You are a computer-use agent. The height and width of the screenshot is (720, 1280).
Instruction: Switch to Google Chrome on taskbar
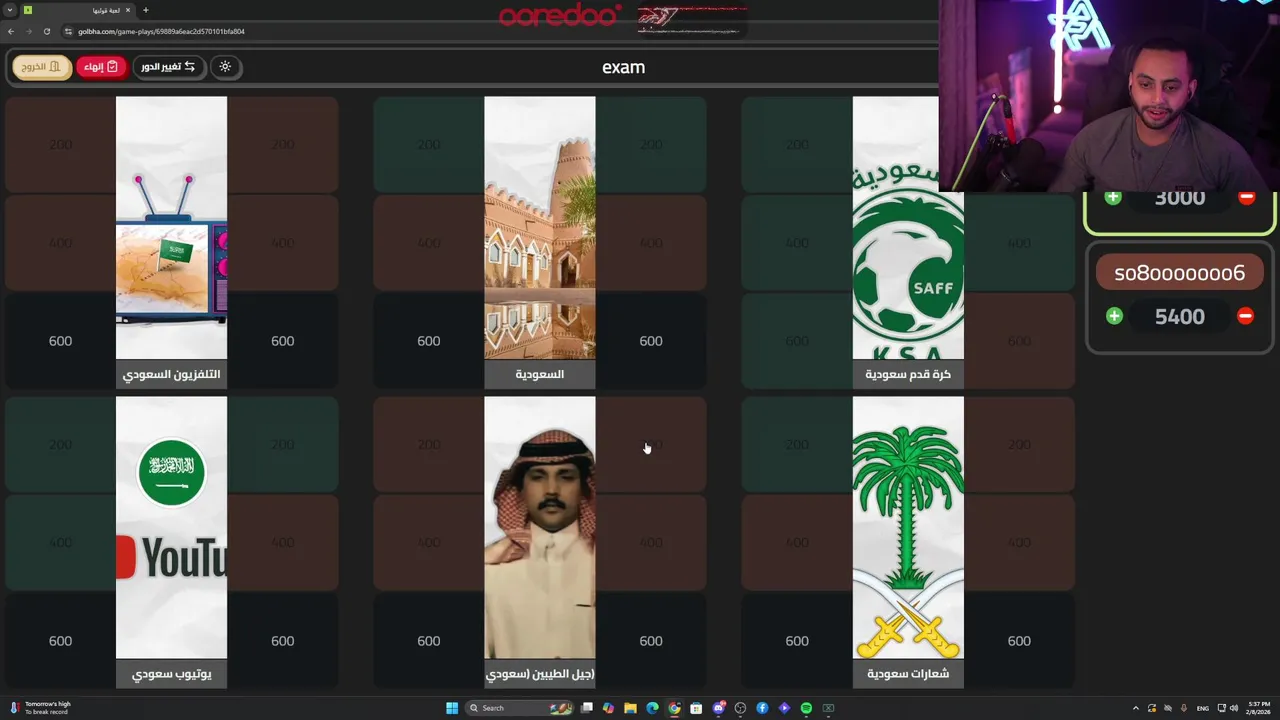click(x=674, y=708)
